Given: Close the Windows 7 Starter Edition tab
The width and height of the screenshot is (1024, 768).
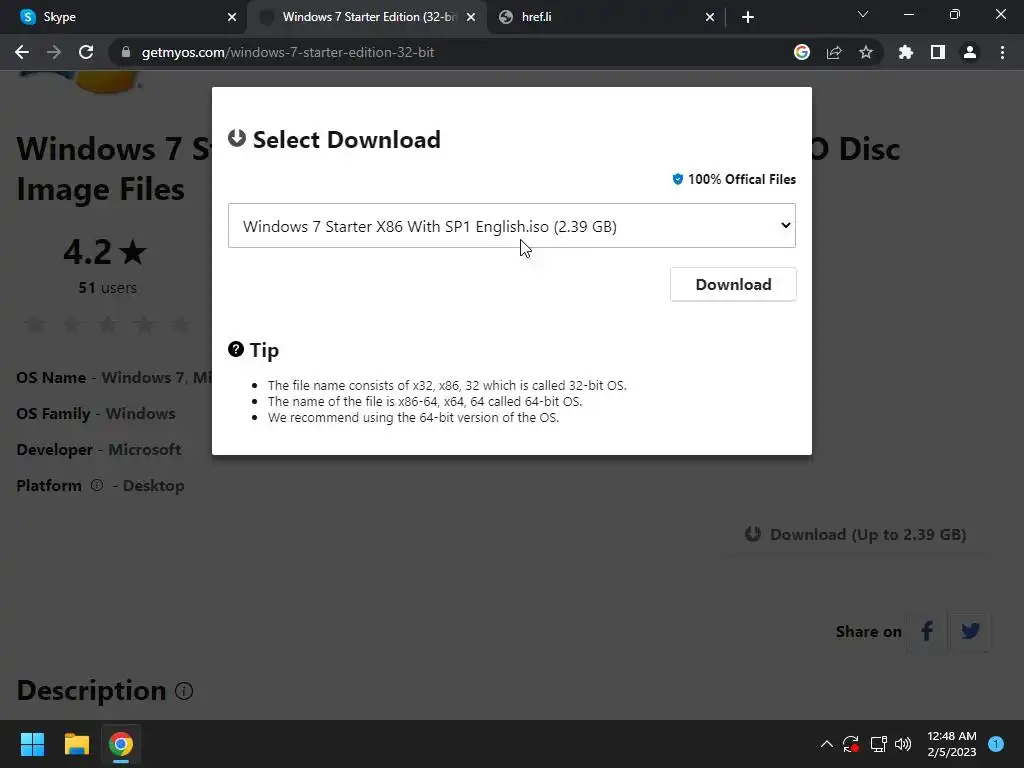Looking at the screenshot, I should 471,17.
